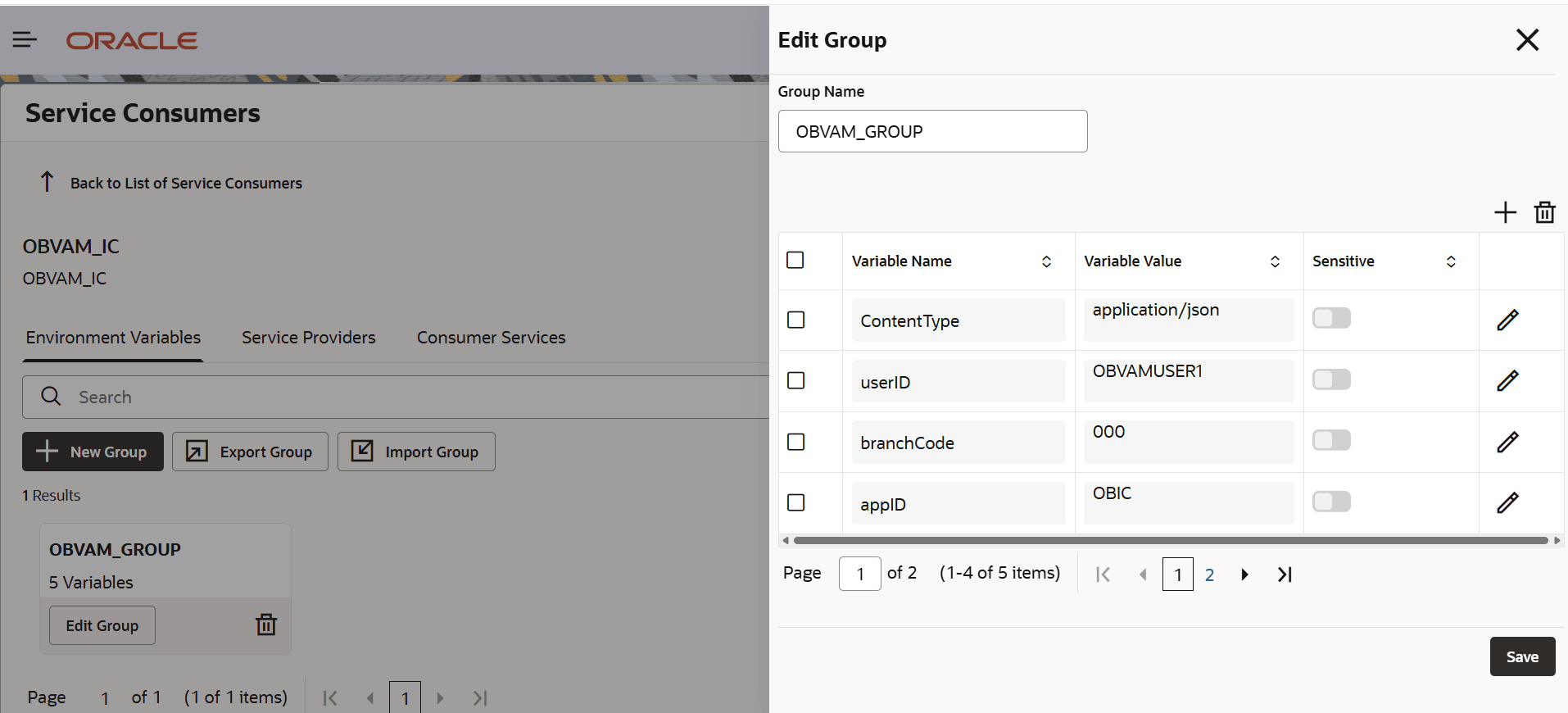This screenshot has width=1568, height=713.
Task: Select all variables via header checkbox
Action: tap(795, 260)
